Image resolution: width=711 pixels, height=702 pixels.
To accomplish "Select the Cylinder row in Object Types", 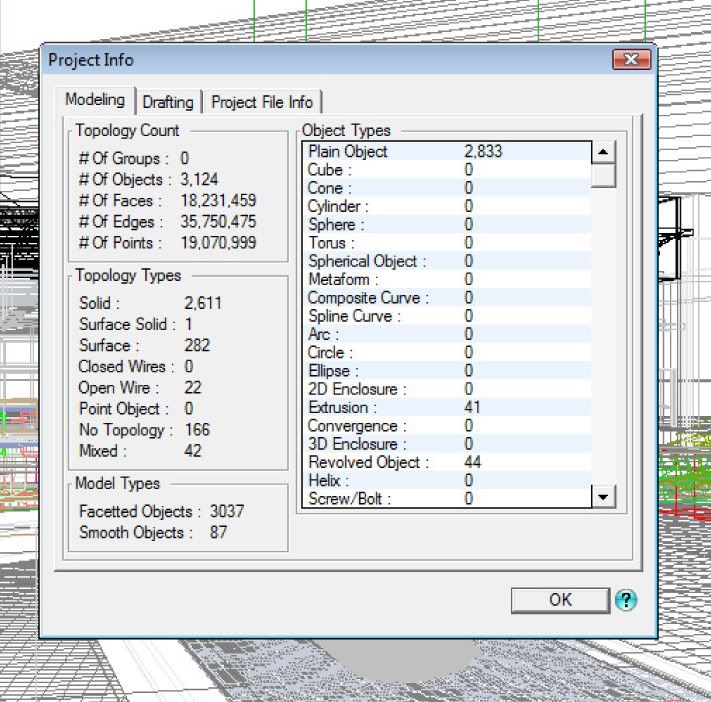I will [447, 206].
